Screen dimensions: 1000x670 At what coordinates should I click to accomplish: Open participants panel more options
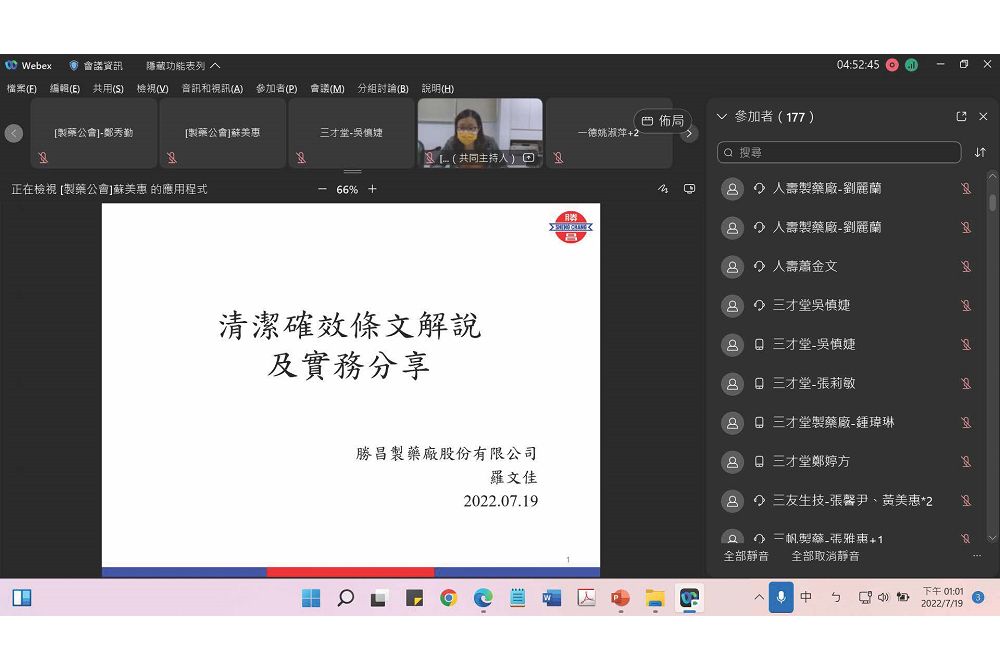976,556
